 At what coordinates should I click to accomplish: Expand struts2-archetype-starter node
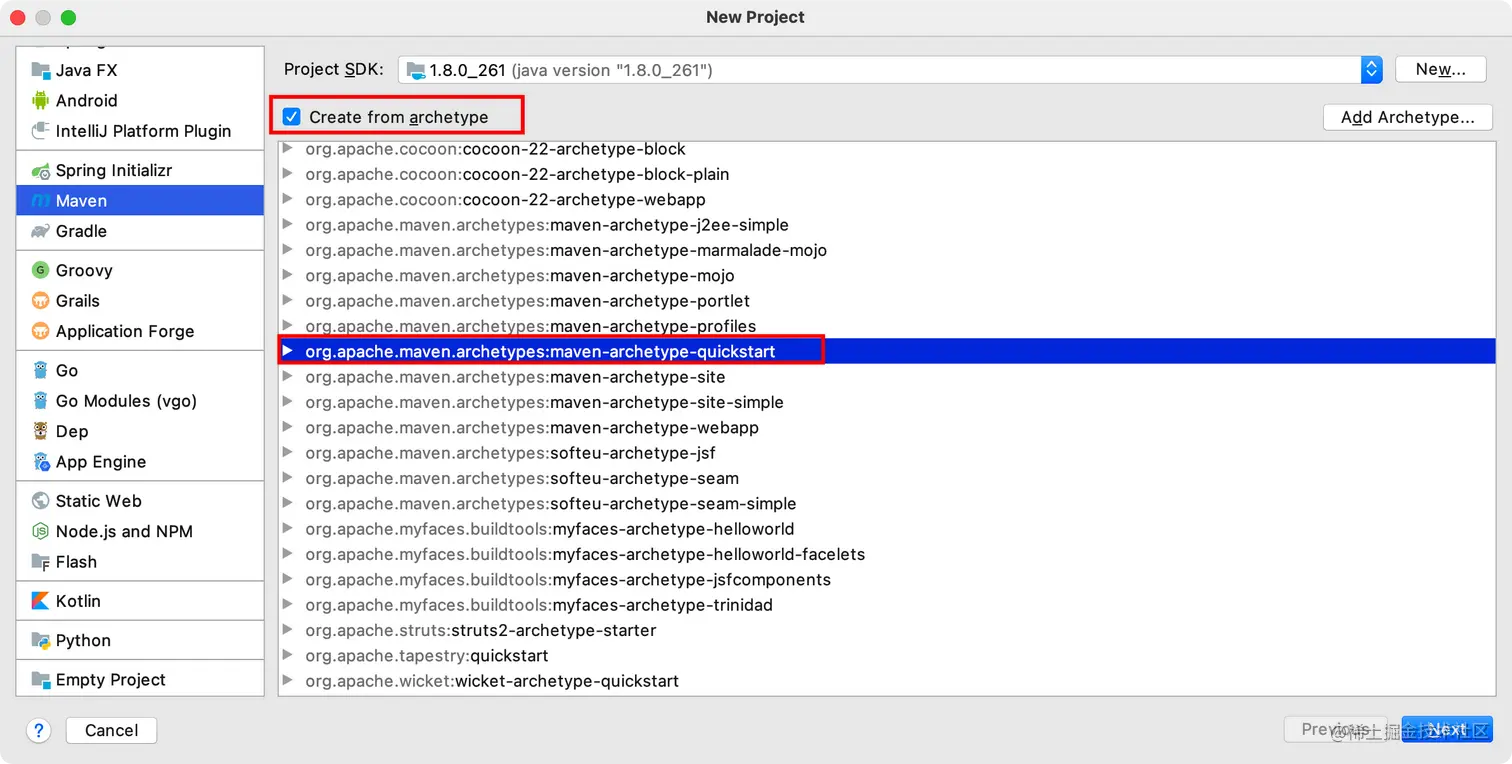(288, 630)
